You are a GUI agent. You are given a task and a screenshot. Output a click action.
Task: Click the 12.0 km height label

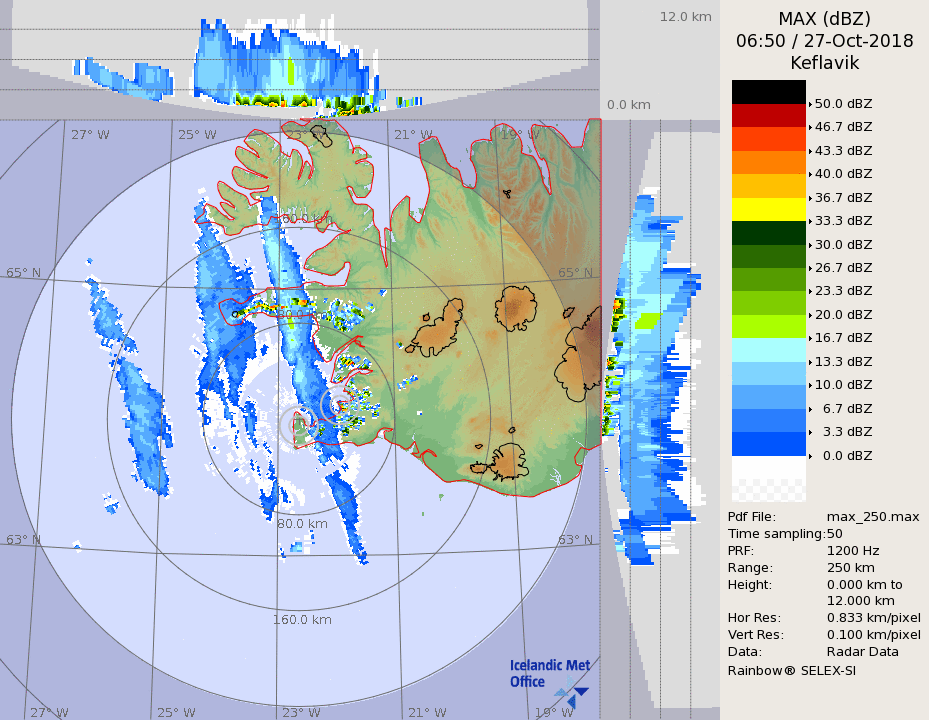(685, 17)
